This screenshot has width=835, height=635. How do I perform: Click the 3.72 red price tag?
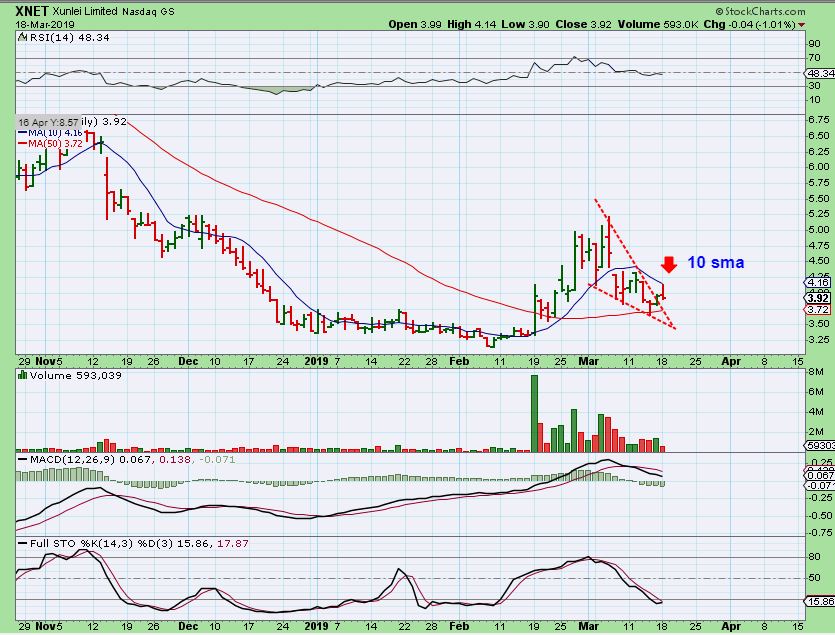point(818,310)
